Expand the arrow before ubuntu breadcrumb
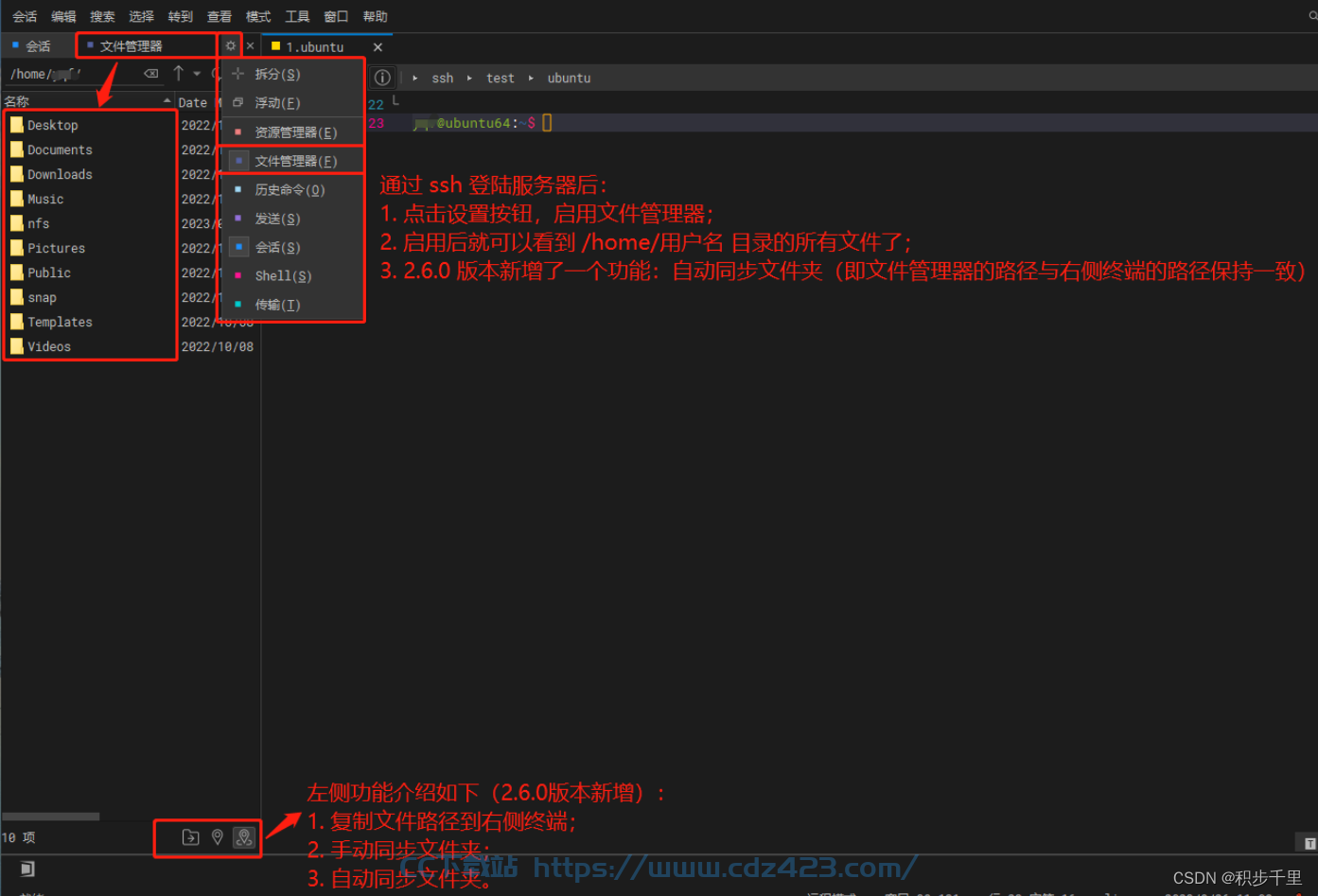The height and width of the screenshot is (896, 1318). [x=531, y=78]
